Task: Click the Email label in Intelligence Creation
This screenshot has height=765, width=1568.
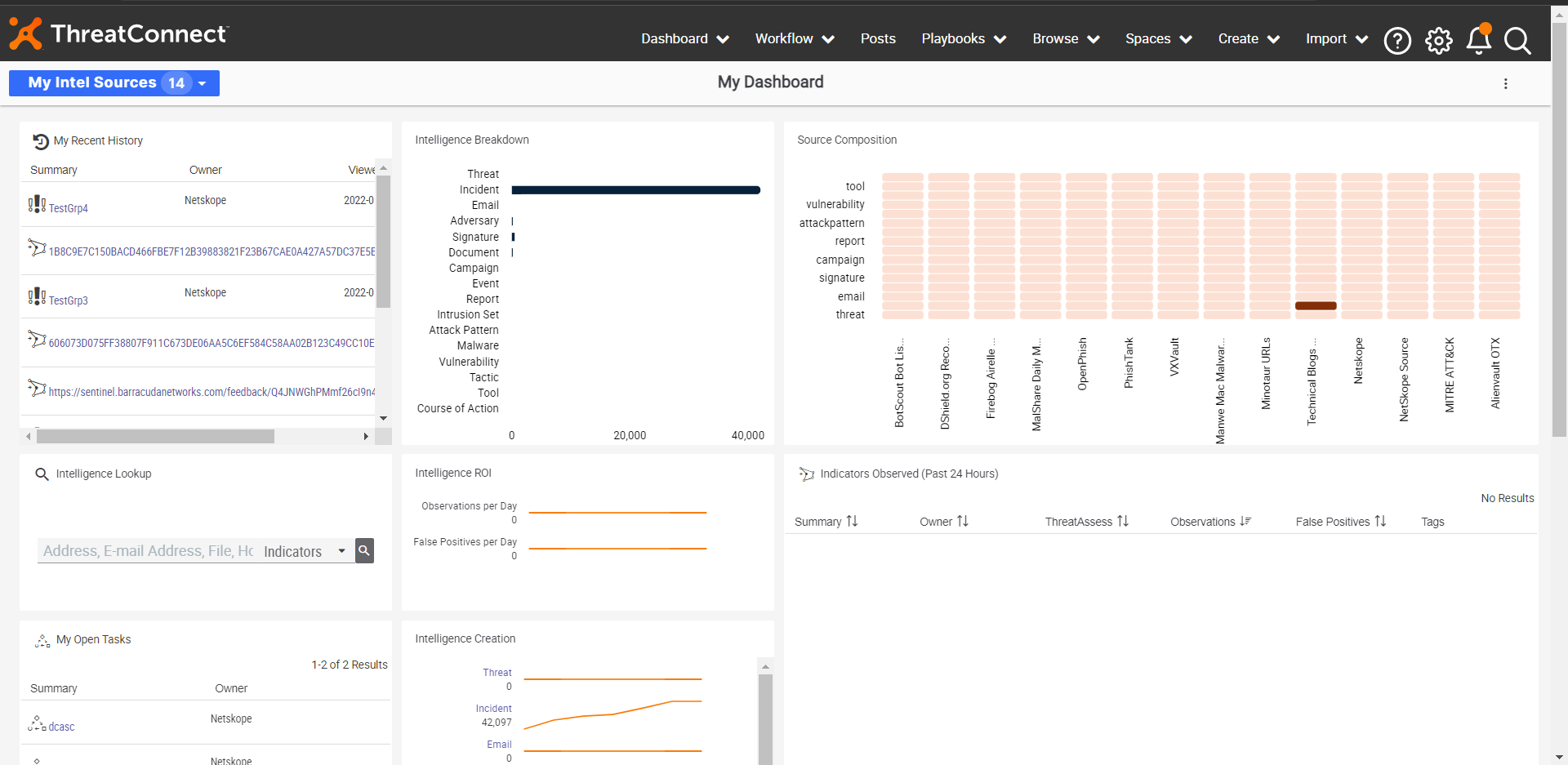Action: [500, 745]
